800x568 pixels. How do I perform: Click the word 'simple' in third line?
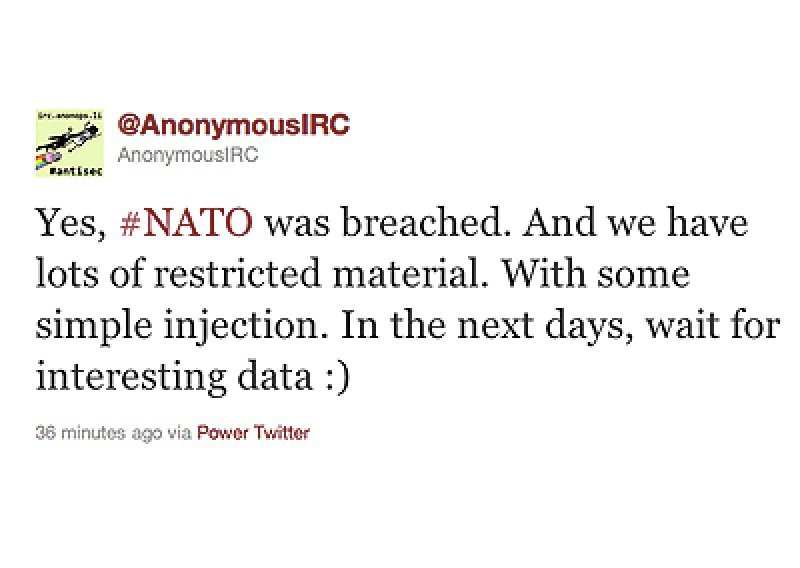tap(94, 327)
